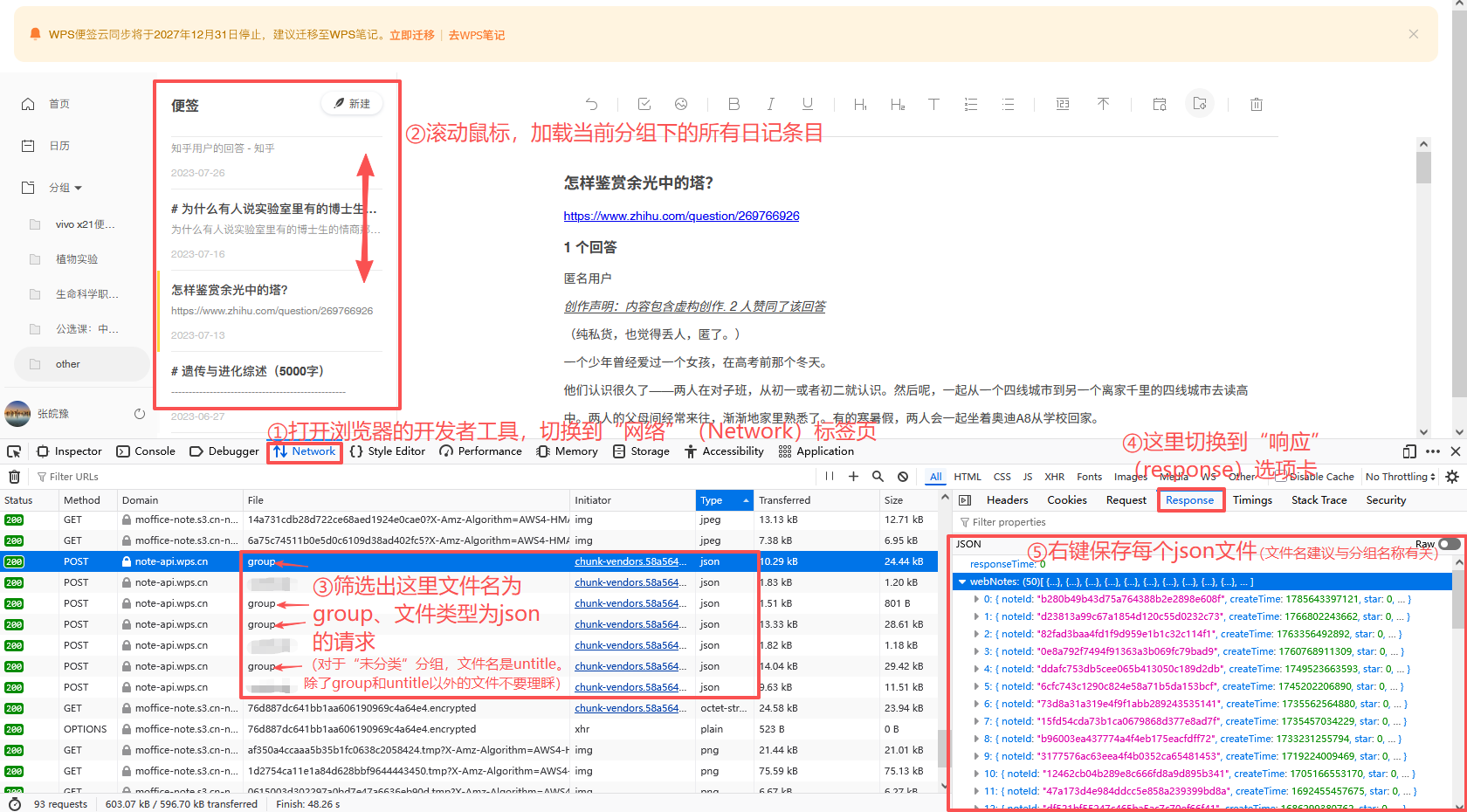This screenshot has width=1467, height=812.
Task: Open the Storage devtools tab
Action: pyautogui.click(x=641, y=451)
